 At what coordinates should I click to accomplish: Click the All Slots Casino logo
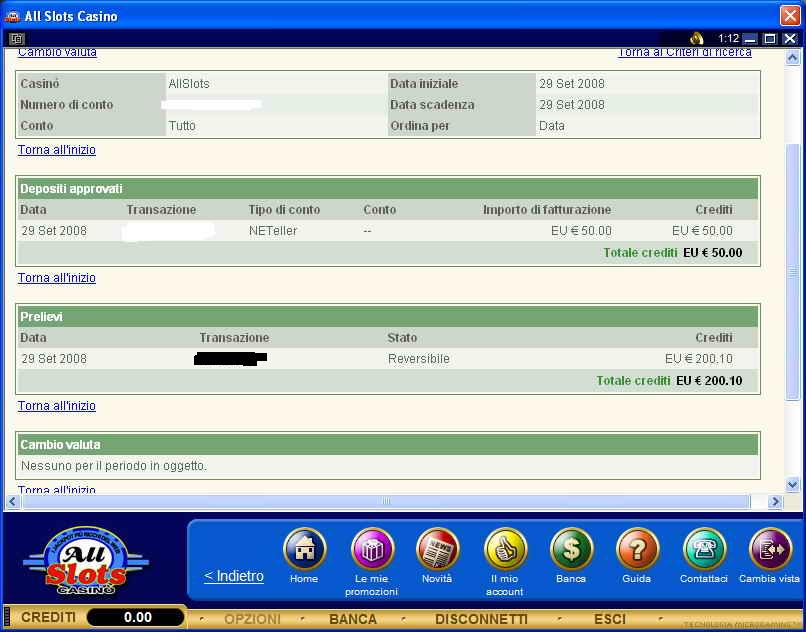[85, 562]
